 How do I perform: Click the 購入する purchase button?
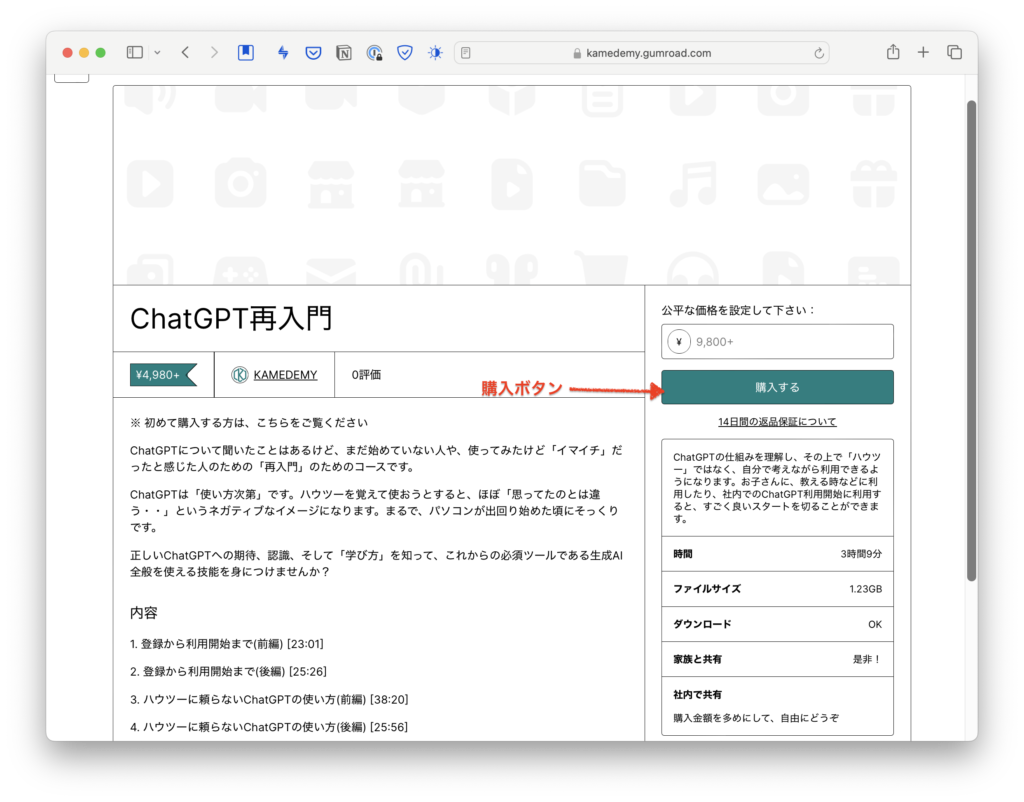(x=777, y=387)
